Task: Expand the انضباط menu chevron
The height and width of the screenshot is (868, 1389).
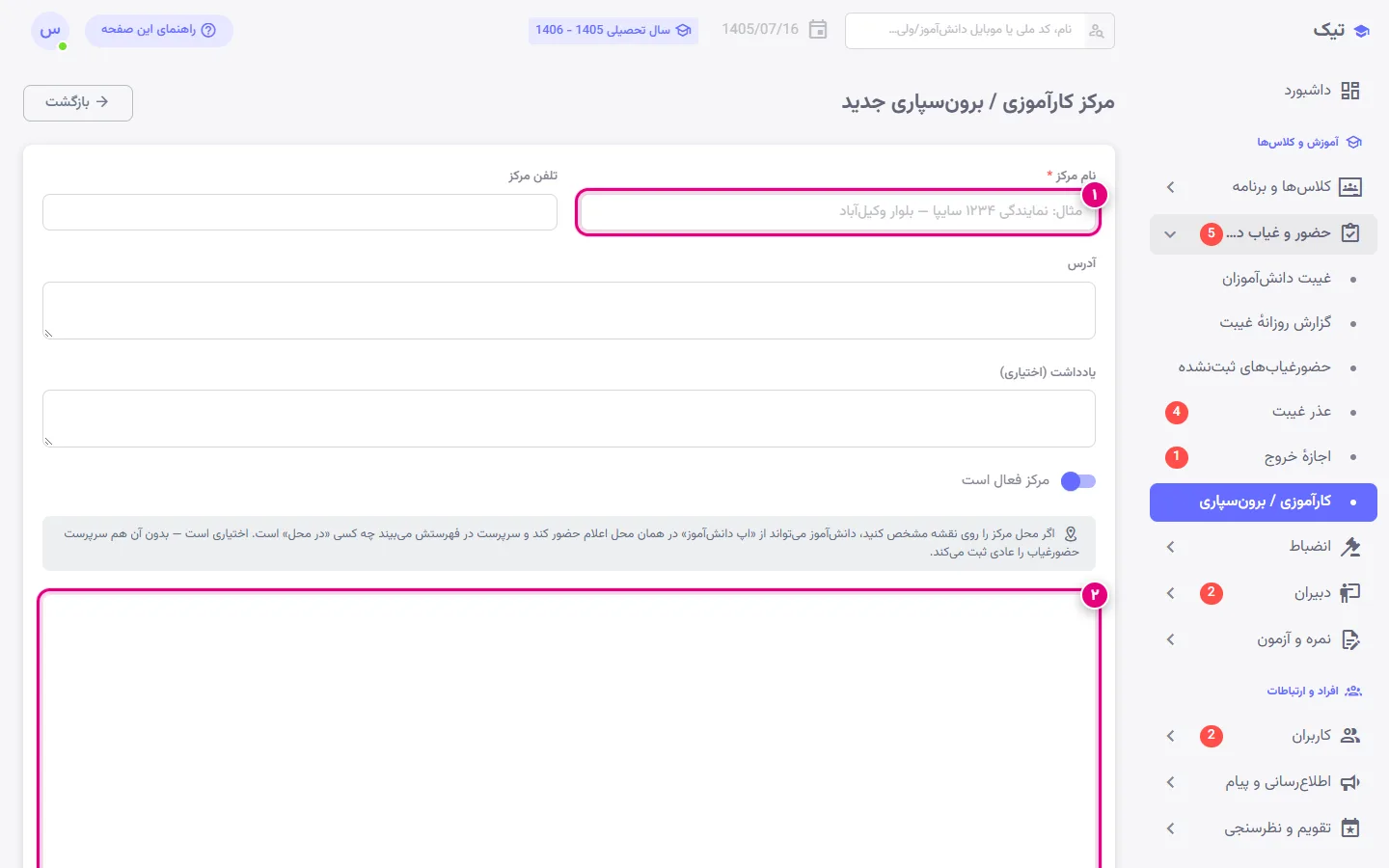Action: pyautogui.click(x=1170, y=547)
